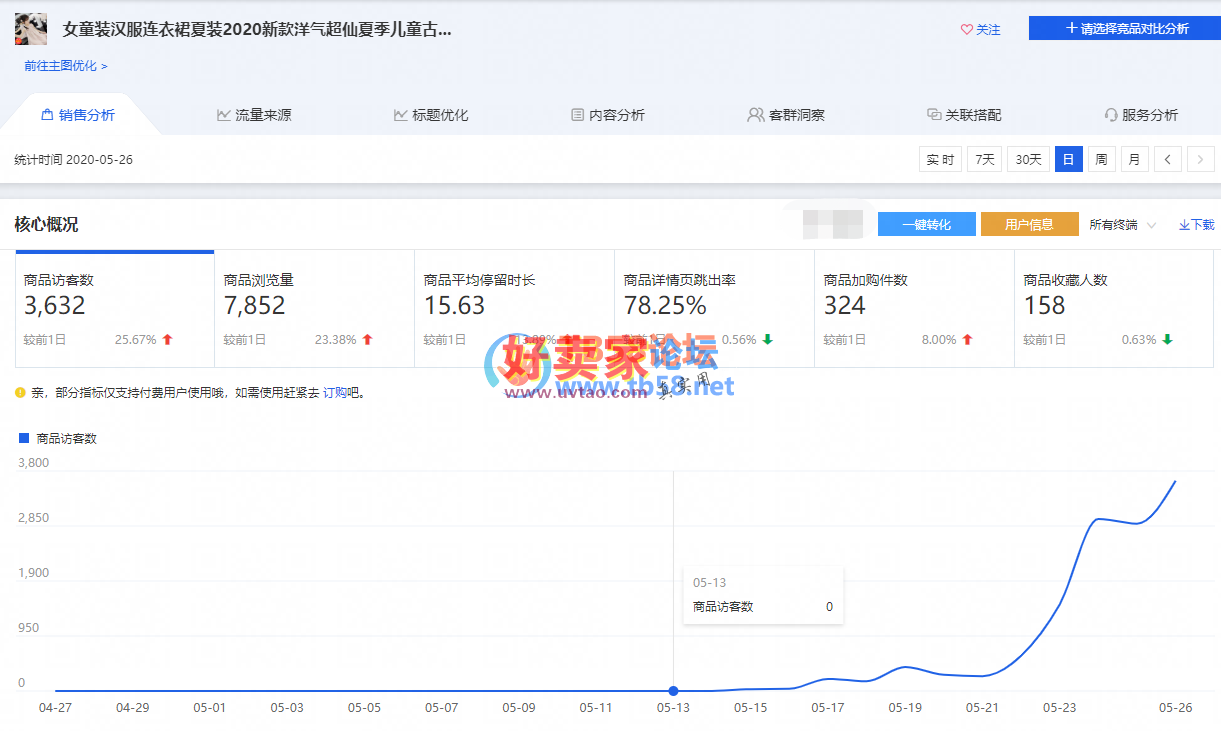This screenshot has width=1221, height=731.
Task: Expand the 所有终端 dropdown
Action: (1122, 225)
